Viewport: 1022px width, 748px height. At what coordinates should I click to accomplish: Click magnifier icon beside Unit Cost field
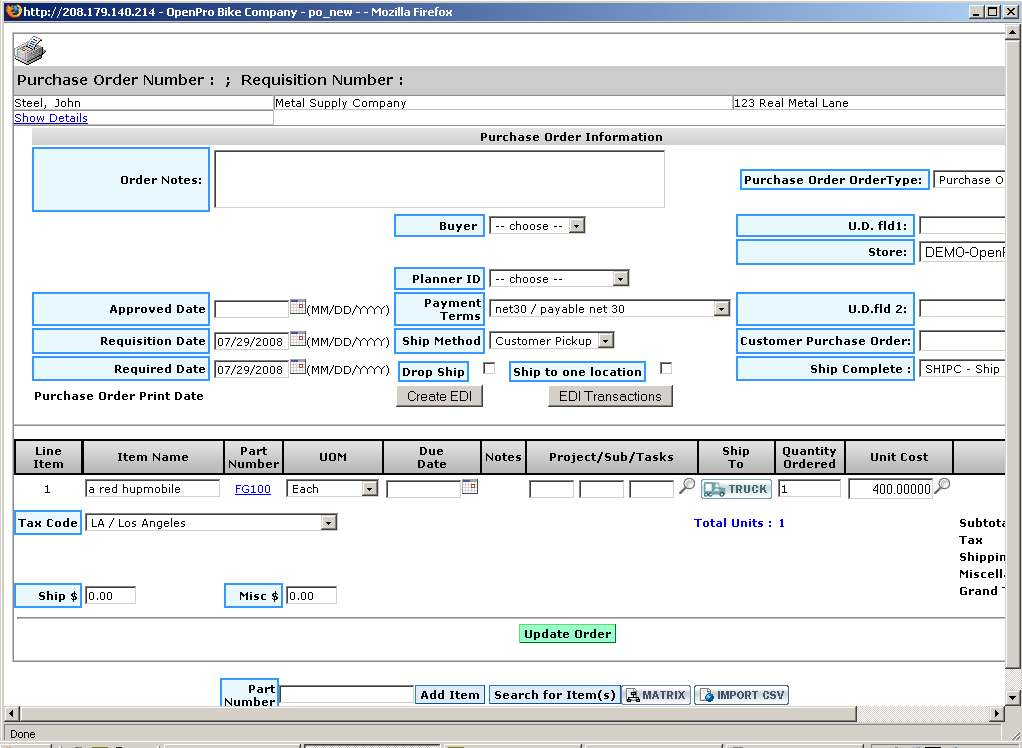[942, 487]
